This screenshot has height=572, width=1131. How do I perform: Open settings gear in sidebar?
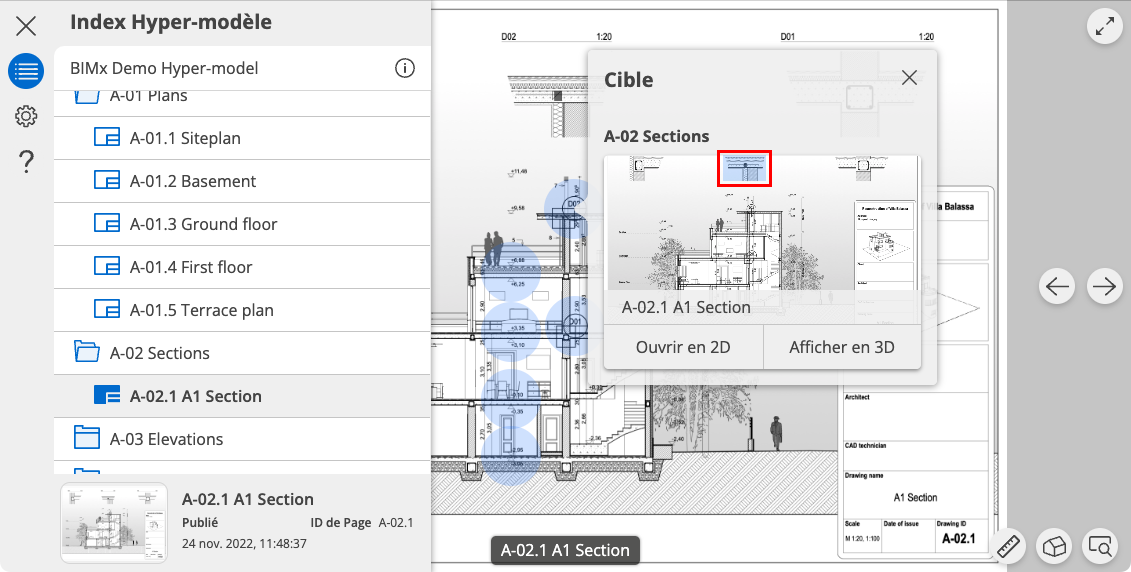click(x=26, y=115)
